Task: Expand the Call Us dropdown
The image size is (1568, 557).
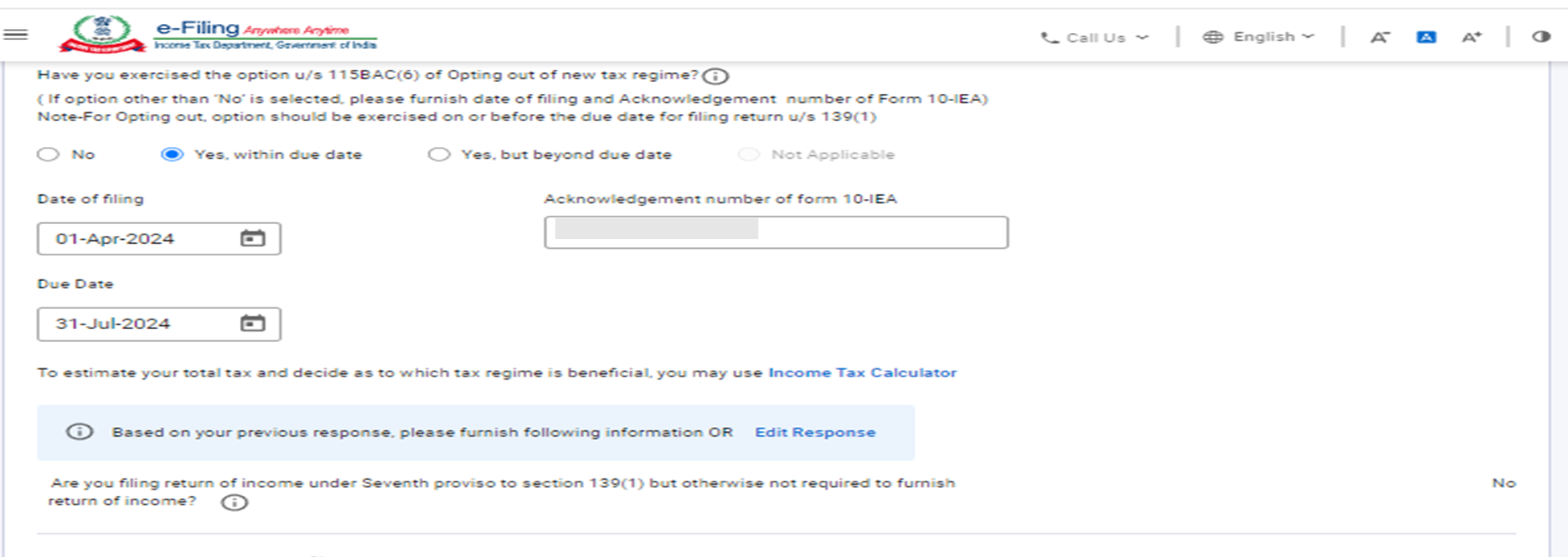Action: [1095, 37]
